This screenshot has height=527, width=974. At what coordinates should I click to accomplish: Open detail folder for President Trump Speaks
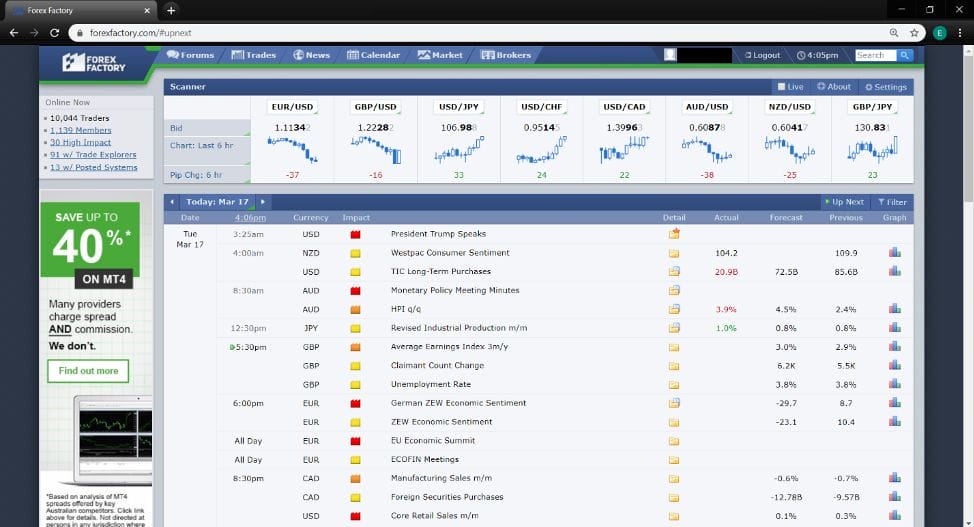point(674,234)
